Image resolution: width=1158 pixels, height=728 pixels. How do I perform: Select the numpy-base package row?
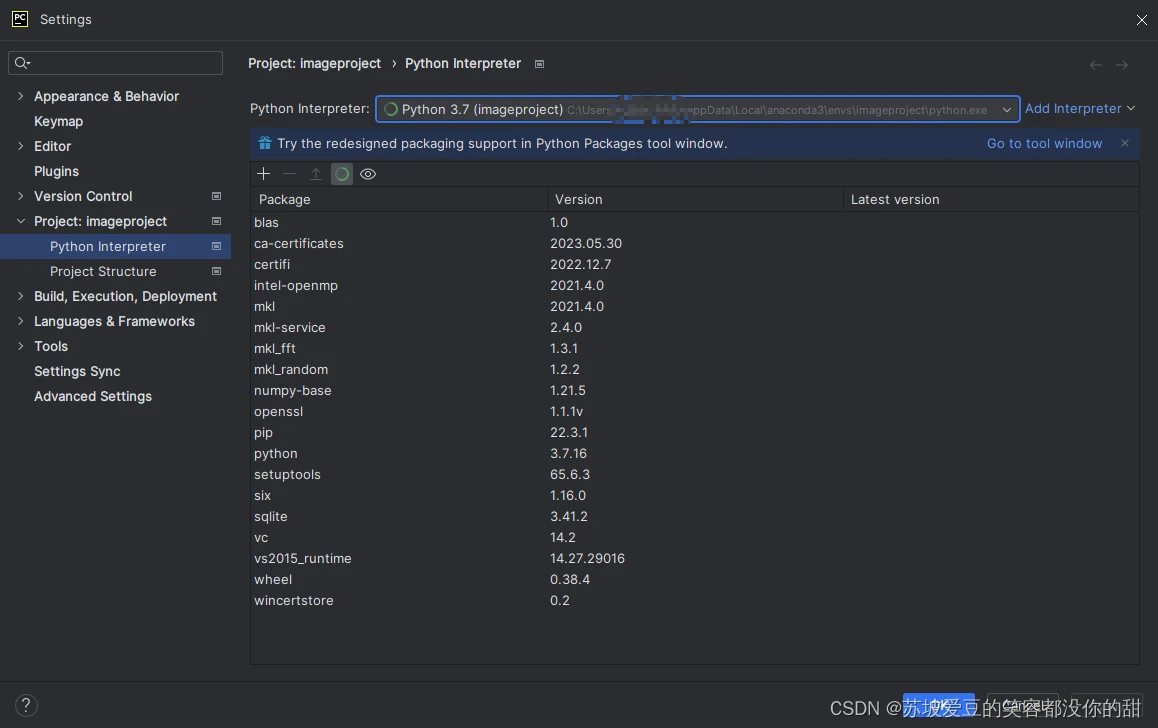pyautogui.click(x=695, y=391)
